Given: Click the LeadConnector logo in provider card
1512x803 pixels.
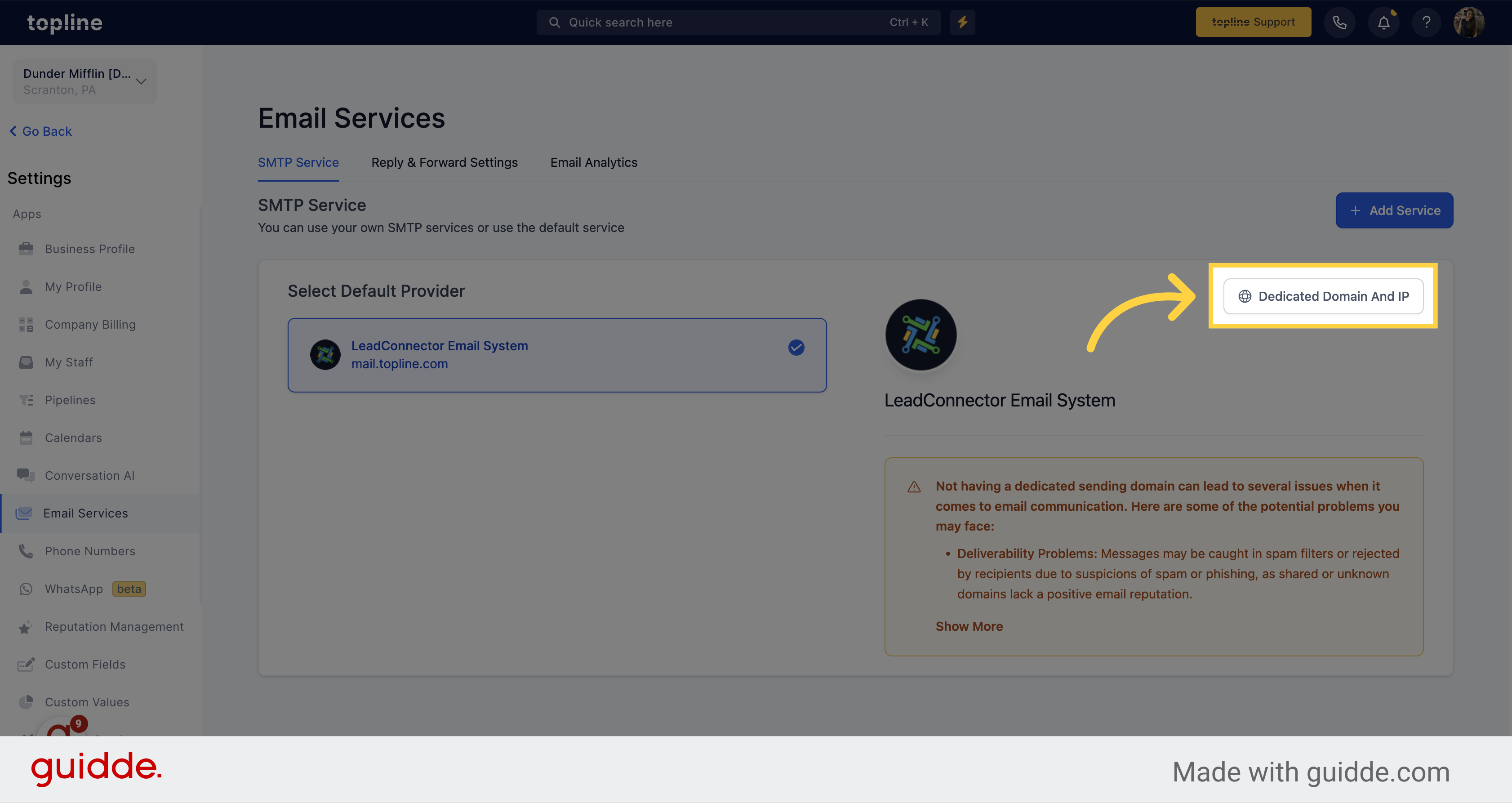Looking at the screenshot, I should [x=325, y=355].
